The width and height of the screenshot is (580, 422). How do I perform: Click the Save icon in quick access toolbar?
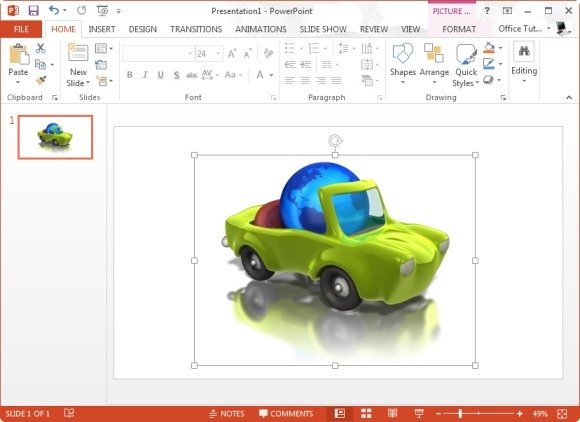[x=34, y=11]
